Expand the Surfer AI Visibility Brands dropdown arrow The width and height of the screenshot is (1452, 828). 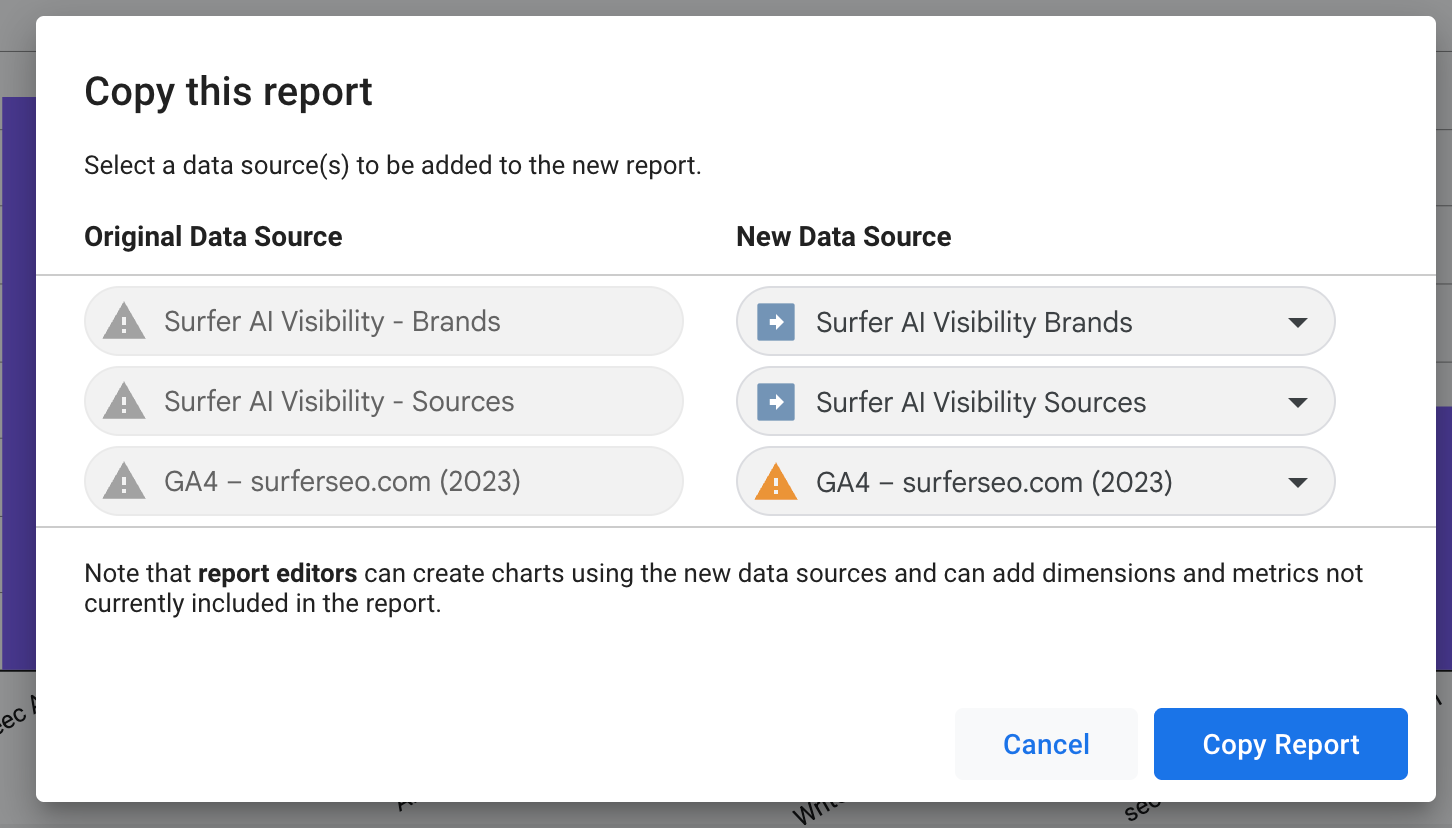[x=1298, y=322]
